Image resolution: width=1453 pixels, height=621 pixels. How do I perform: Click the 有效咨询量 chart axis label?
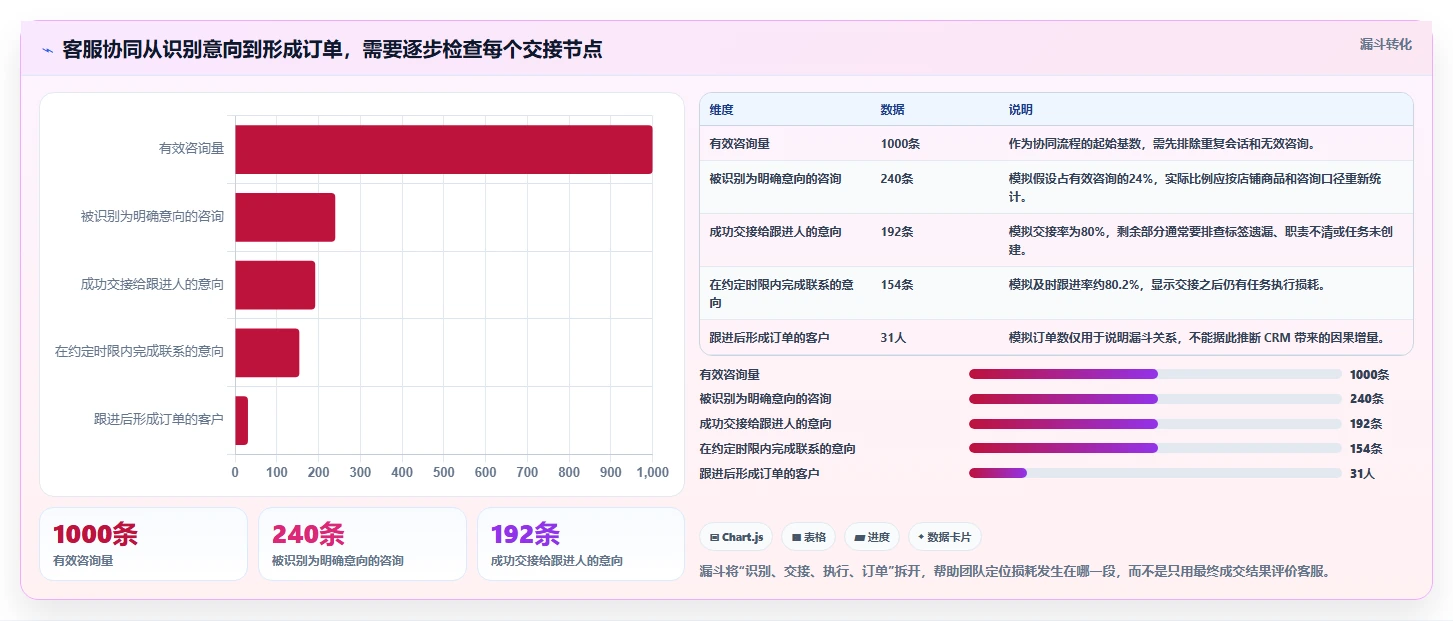pyautogui.click(x=191, y=149)
